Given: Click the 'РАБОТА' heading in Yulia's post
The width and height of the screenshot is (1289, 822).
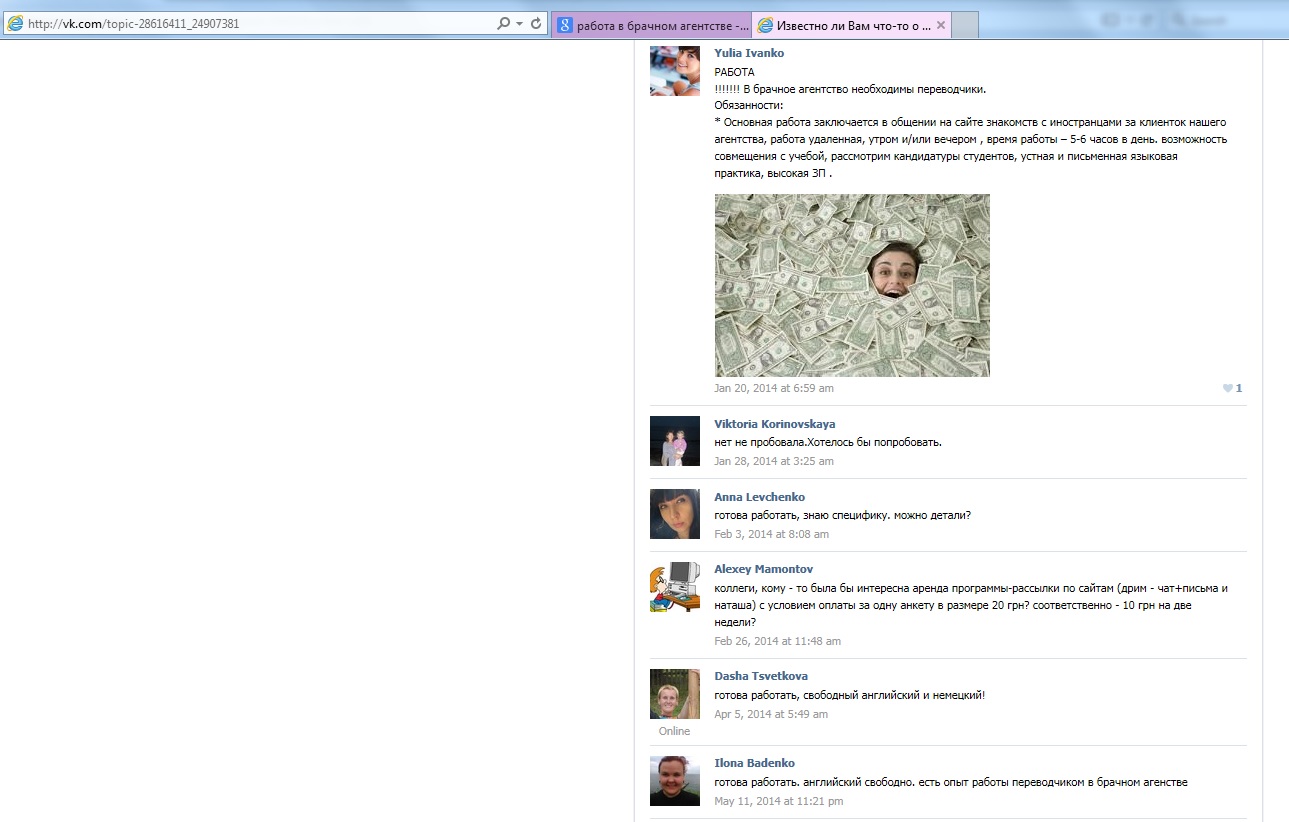Looking at the screenshot, I should tap(735, 72).
